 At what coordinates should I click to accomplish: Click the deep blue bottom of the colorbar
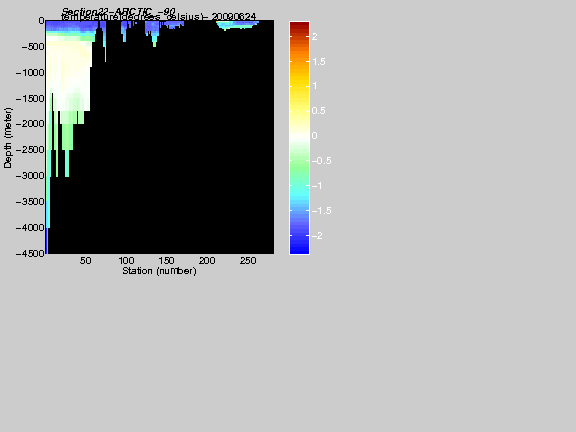[299, 248]
